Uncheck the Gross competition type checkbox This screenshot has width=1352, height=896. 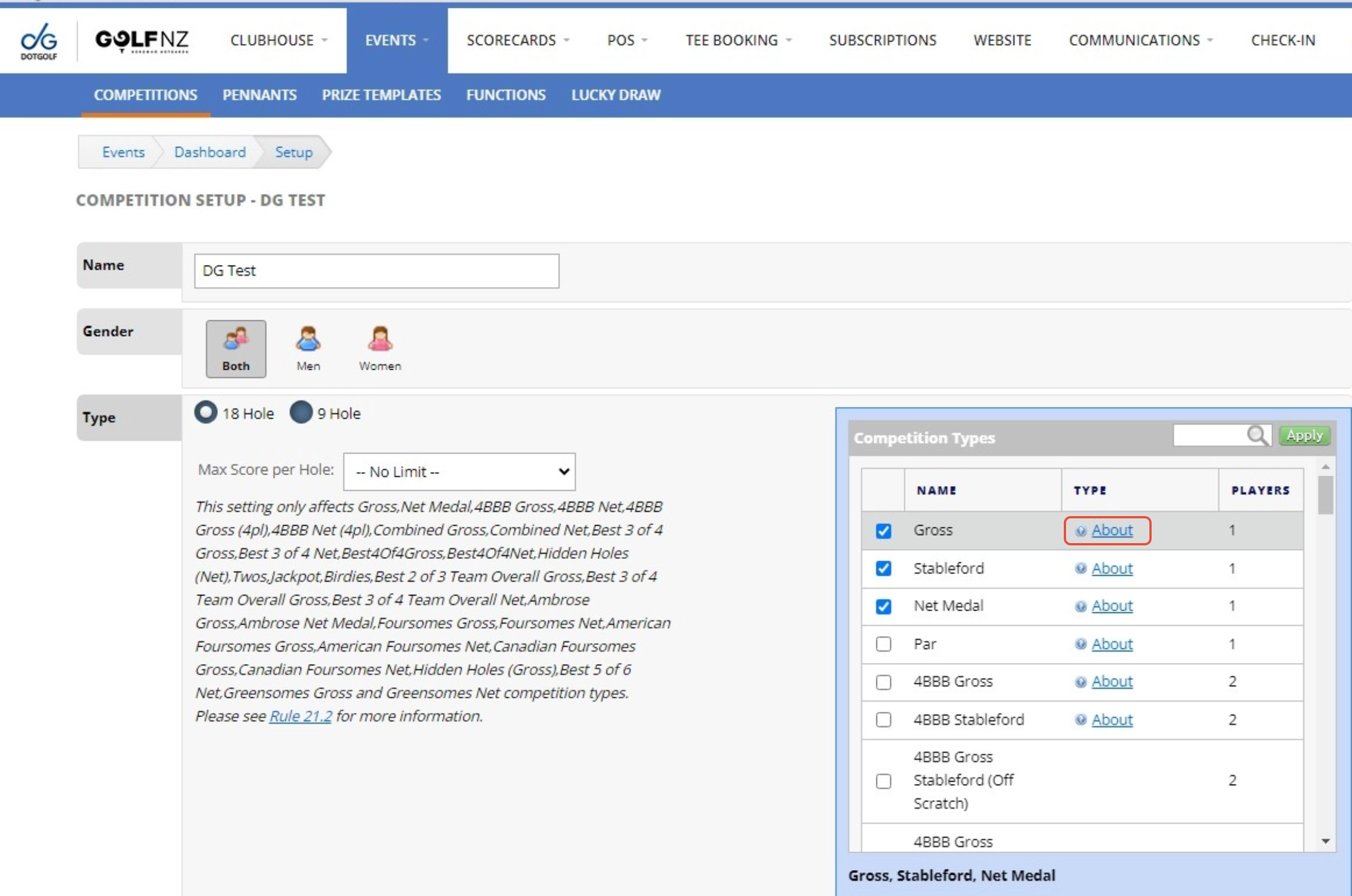pyautogui.click(x=884, y=531)
